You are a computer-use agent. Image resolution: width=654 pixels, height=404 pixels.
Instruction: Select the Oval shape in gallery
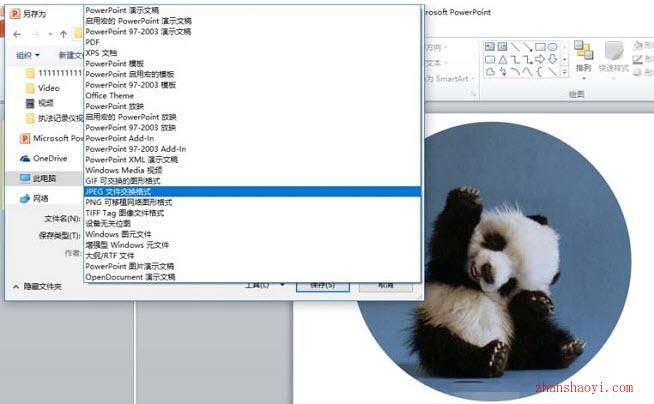553,47
